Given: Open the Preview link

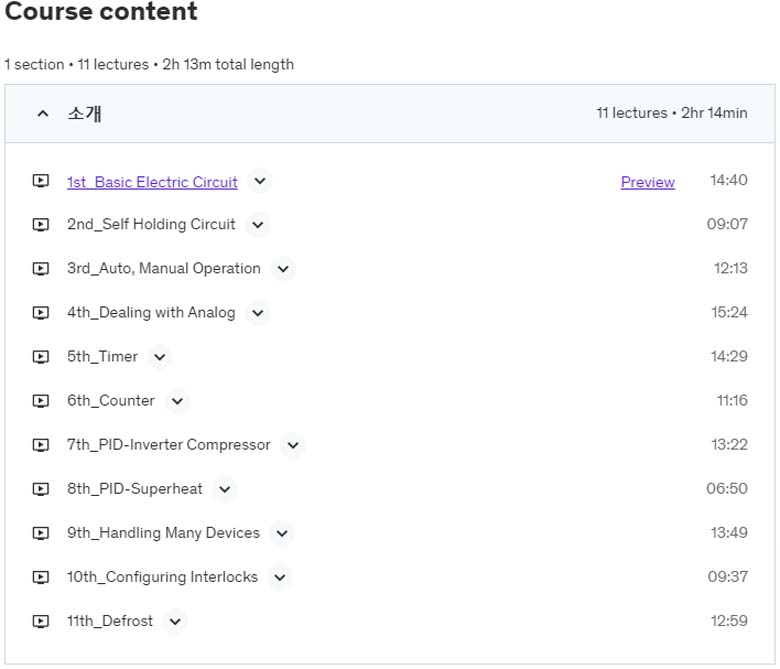Looking at the screenshot, I should pyautogui.click(x=647, y=182).
